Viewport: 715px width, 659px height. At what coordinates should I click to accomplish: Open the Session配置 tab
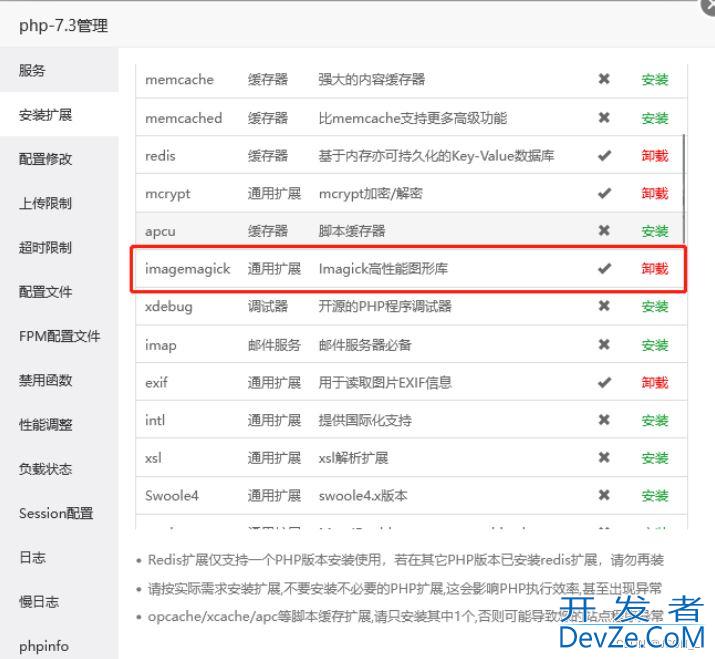click(59, 513)
